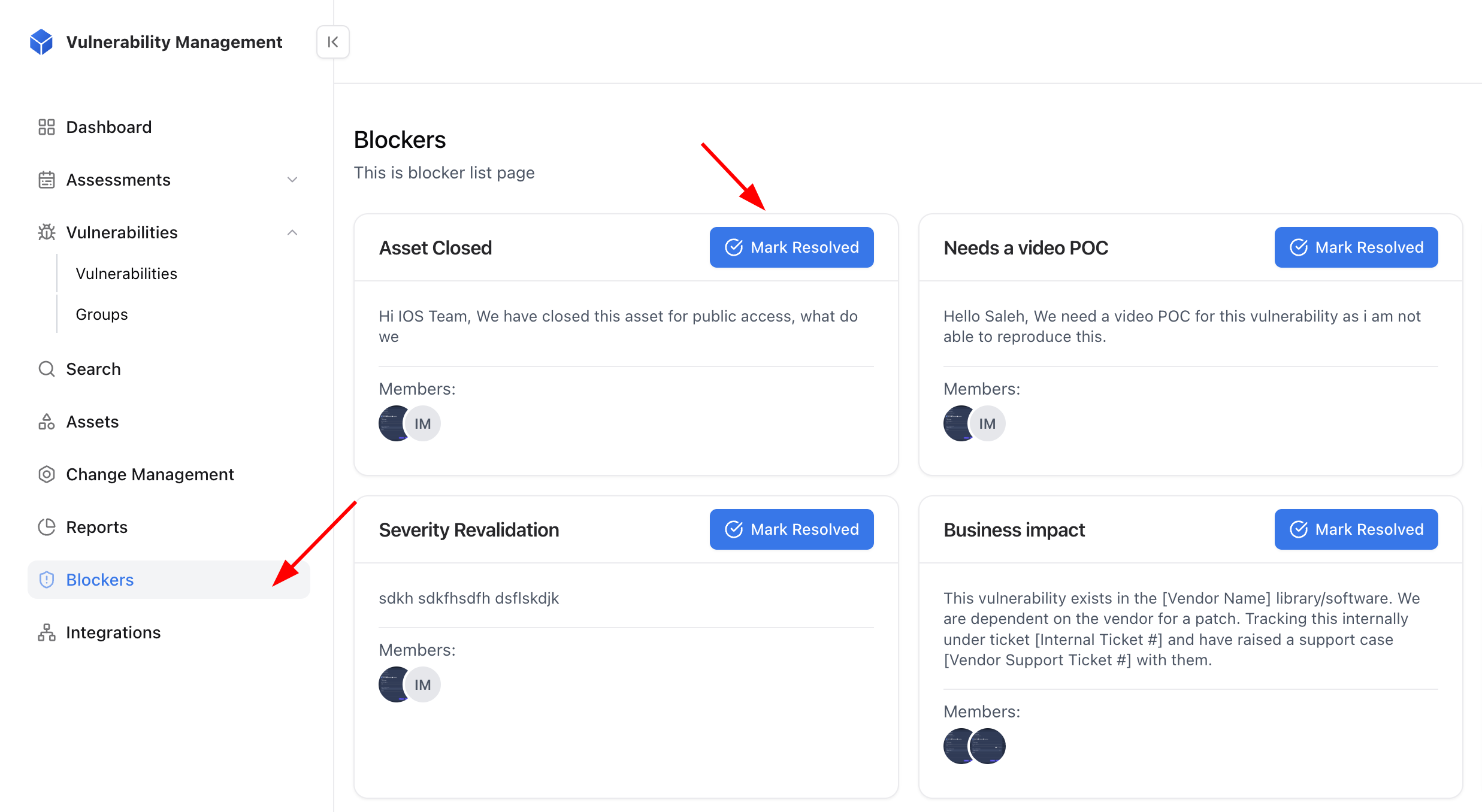This screenshot has width=1482, height=812.
Task: Select the Change Management target icon
Action: 46,474
